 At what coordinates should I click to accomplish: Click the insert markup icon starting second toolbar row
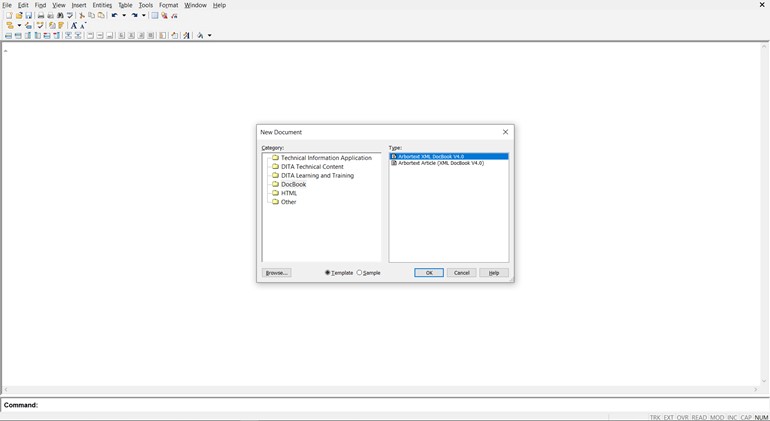pyautogui.click(x=10, y=25)
